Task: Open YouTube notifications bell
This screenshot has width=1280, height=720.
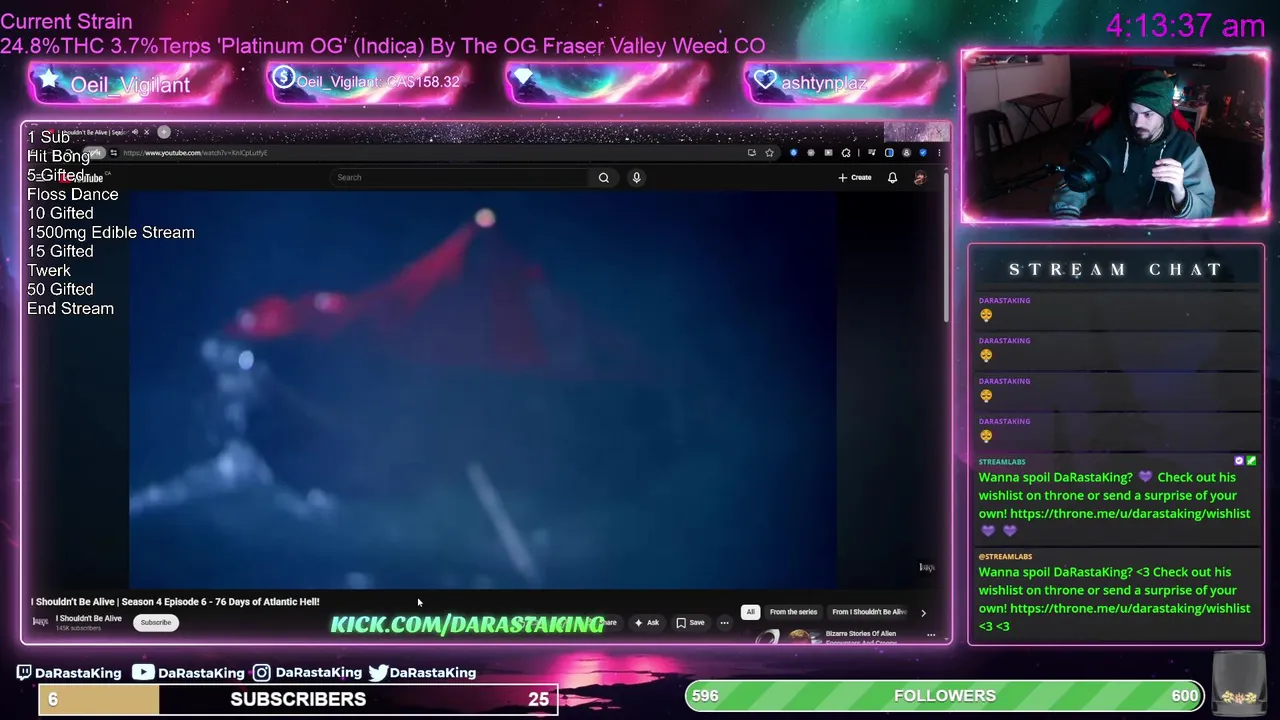Action: (892, 177)
